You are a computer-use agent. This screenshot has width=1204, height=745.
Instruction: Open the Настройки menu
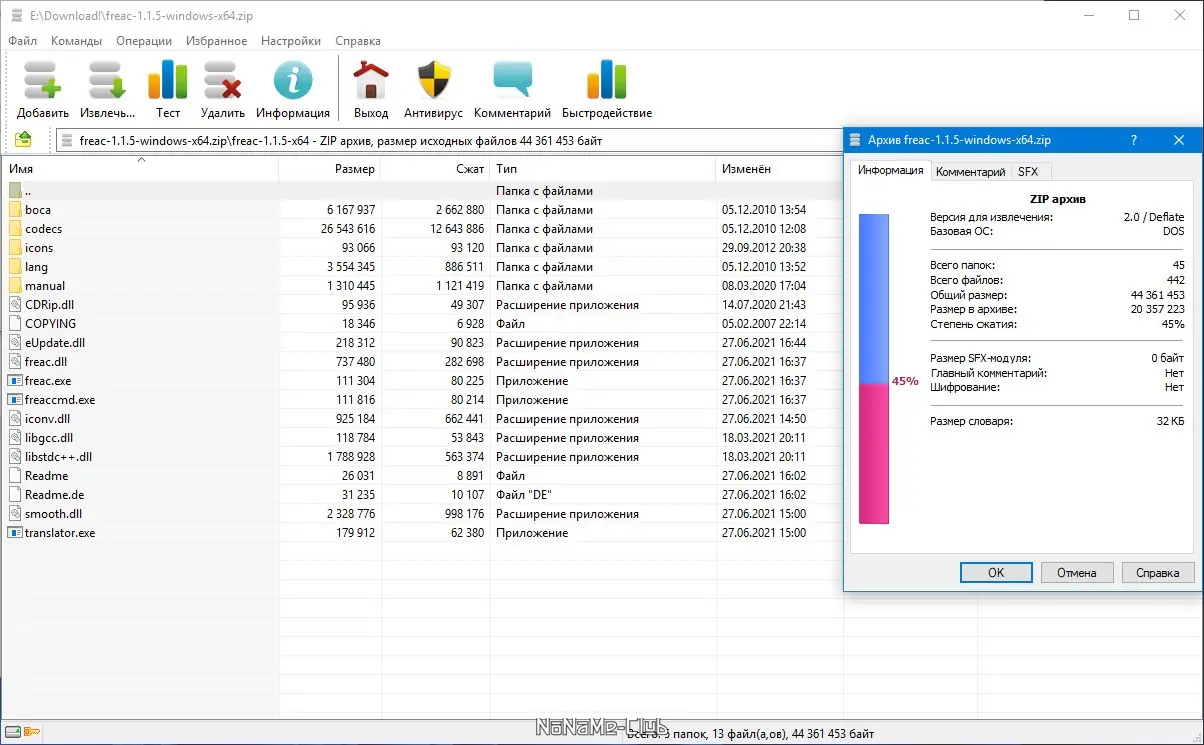(291, 41)
